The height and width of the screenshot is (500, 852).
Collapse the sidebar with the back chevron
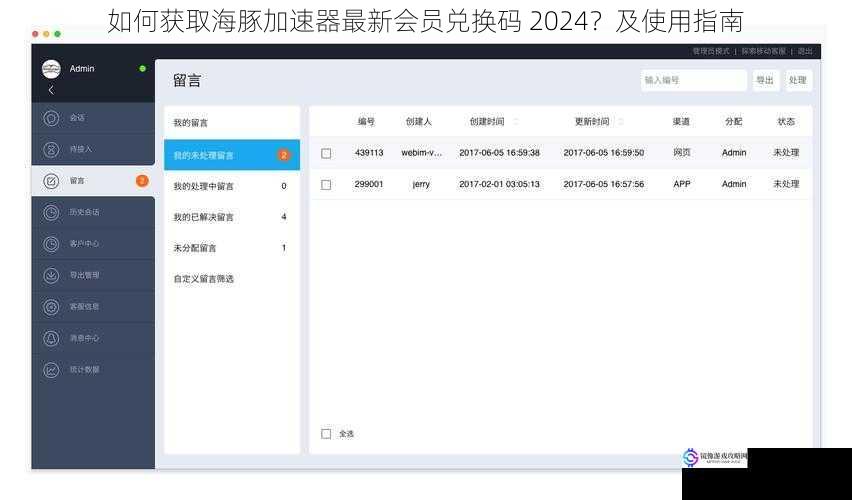point(51,90)
